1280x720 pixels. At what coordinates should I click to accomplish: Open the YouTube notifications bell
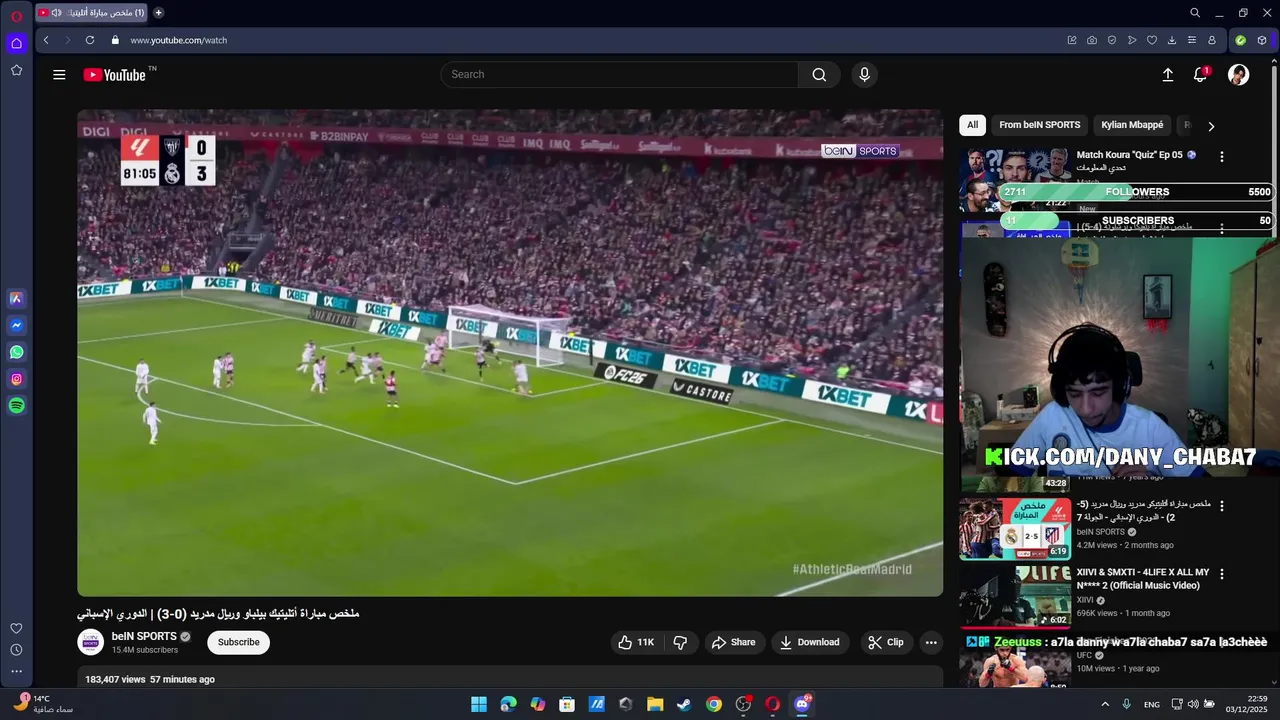point(1201,75)
